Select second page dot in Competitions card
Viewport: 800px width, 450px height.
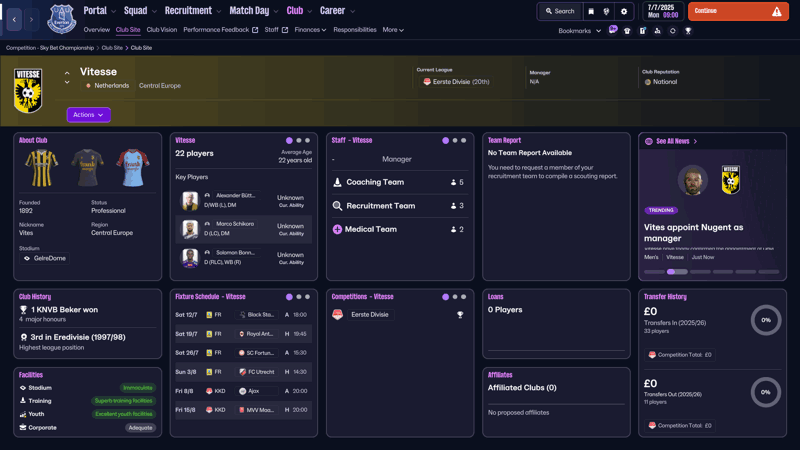coord(455,297)
